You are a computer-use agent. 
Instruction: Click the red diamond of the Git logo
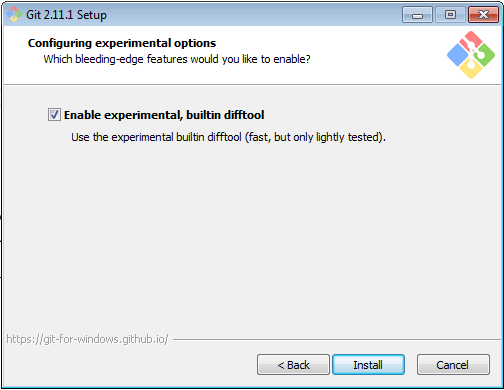click(x=471, y=41)
